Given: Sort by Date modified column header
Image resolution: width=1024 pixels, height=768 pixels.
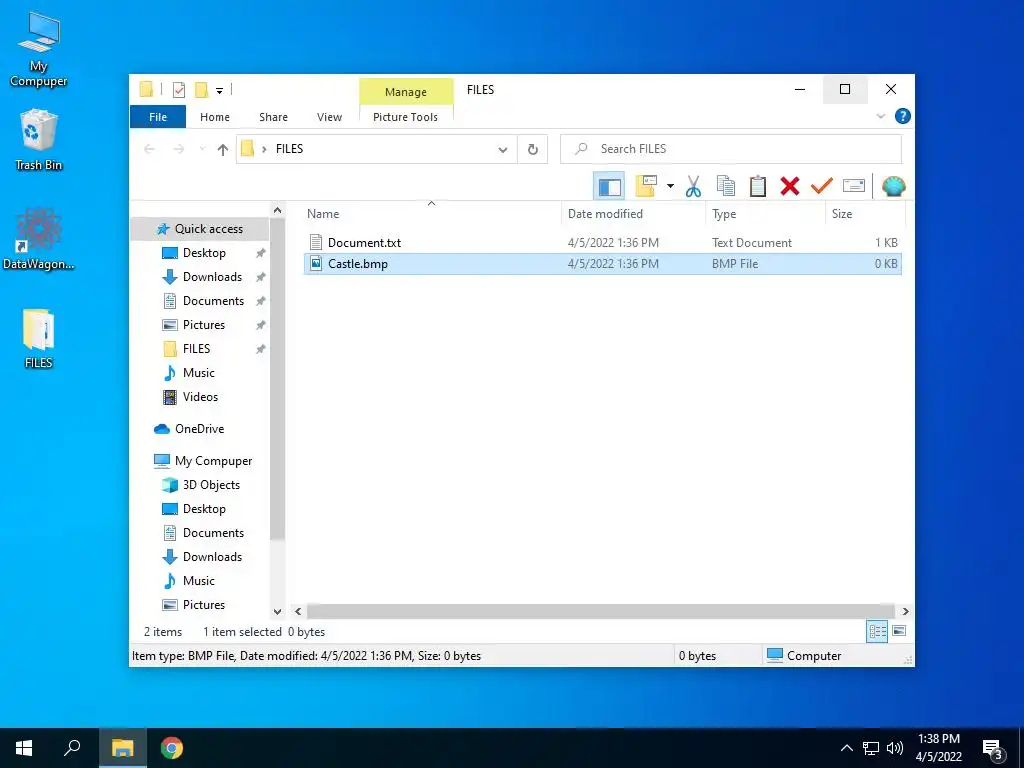Looking at the screenshot, I should pyautogui.click(x=633, y=214).
